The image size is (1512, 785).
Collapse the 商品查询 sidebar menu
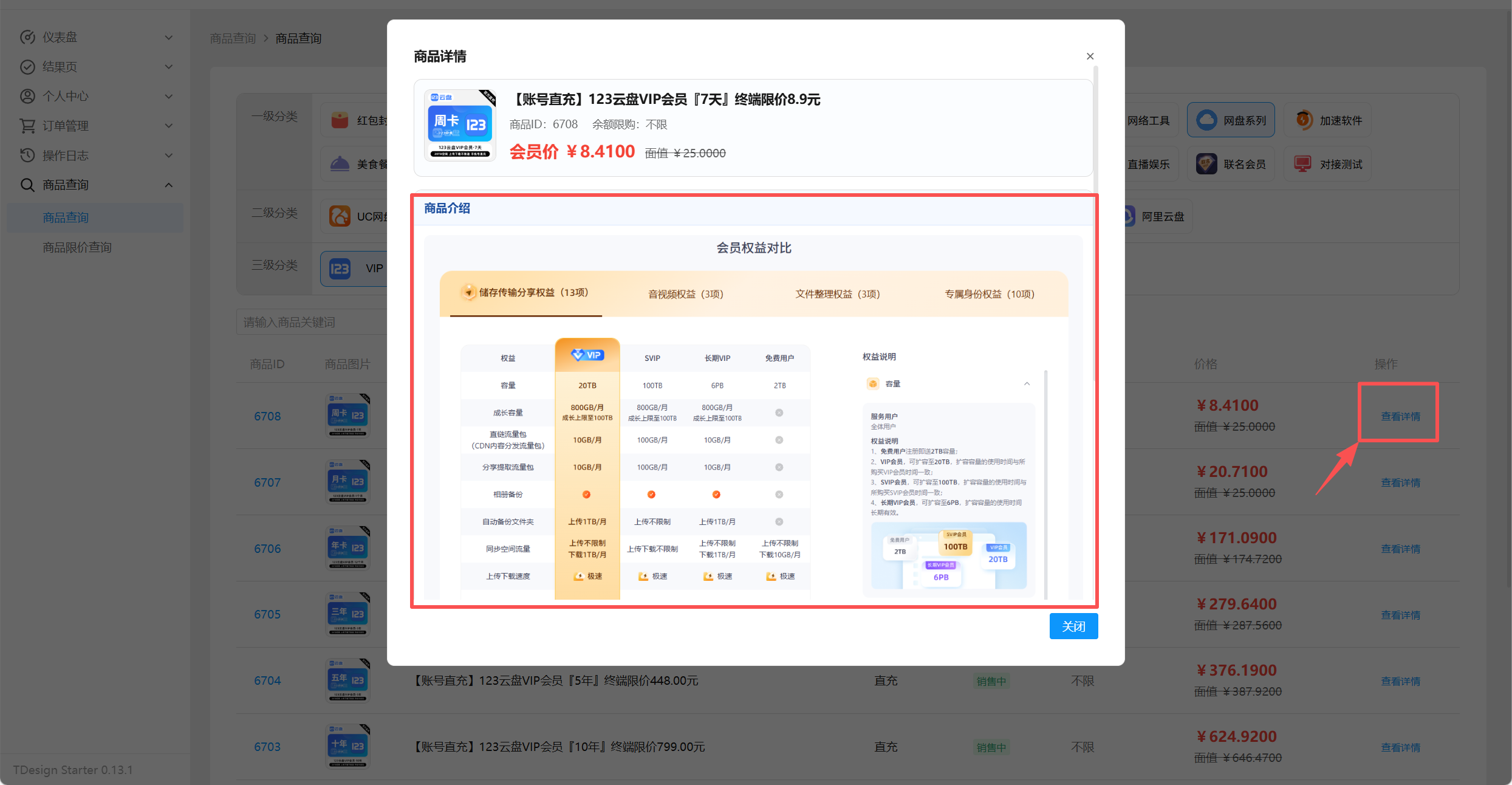point(169,185)
